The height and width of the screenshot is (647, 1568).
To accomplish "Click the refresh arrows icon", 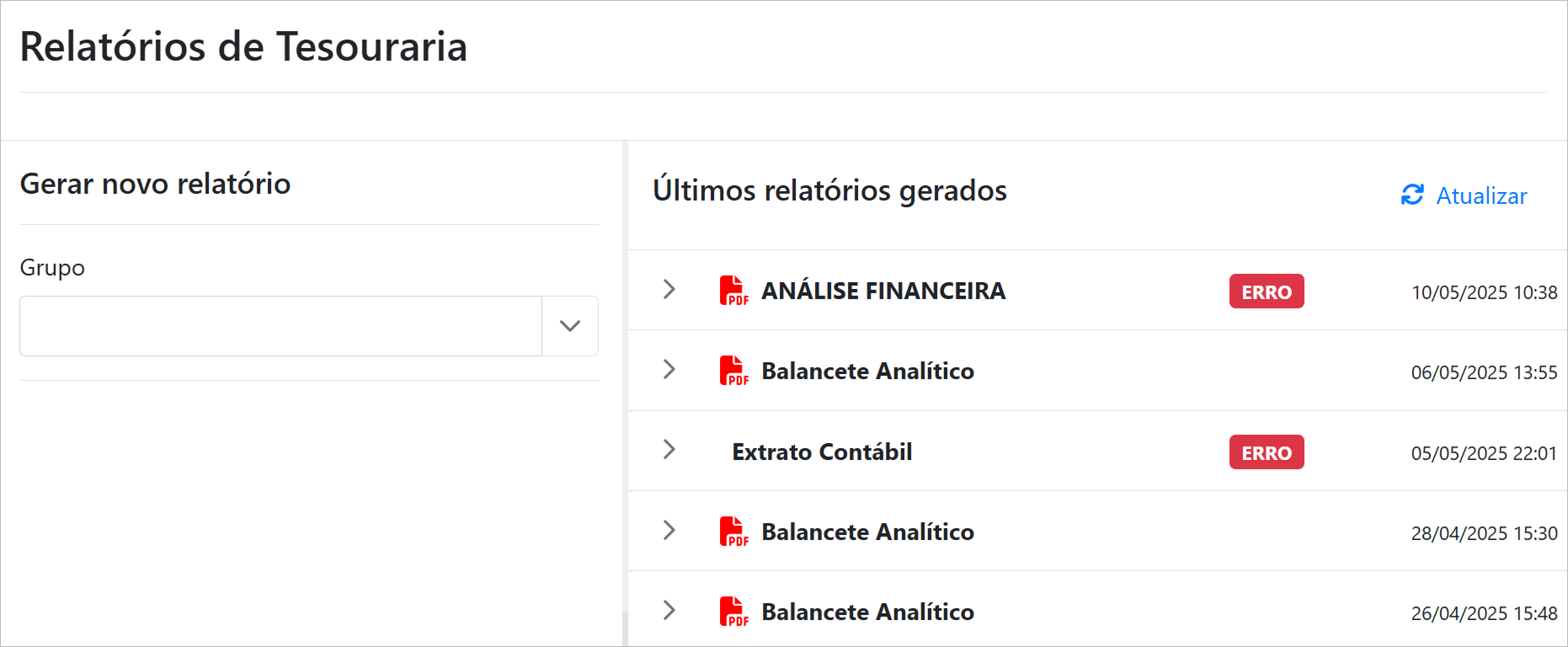I will click(1412, 195).
